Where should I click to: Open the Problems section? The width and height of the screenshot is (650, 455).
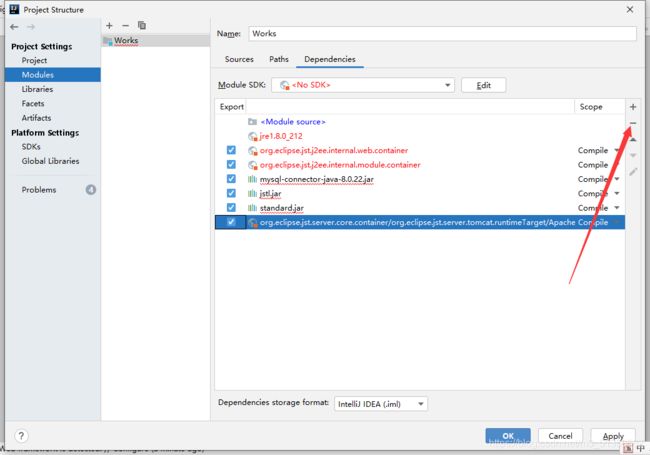[39, 190]
